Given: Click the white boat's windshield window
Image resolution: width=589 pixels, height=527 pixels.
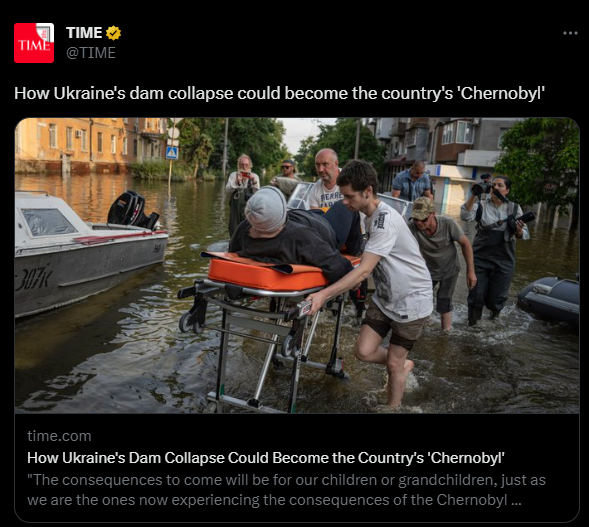Looking at the screenshot, I should (x=49, y=222).
